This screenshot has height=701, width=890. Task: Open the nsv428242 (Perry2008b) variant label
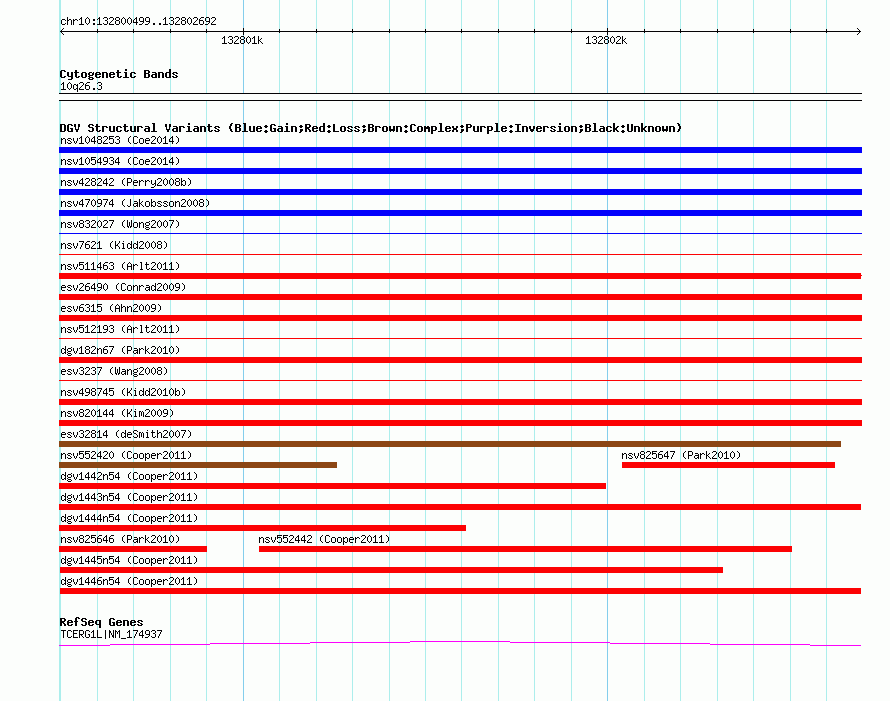coord(126,182)
